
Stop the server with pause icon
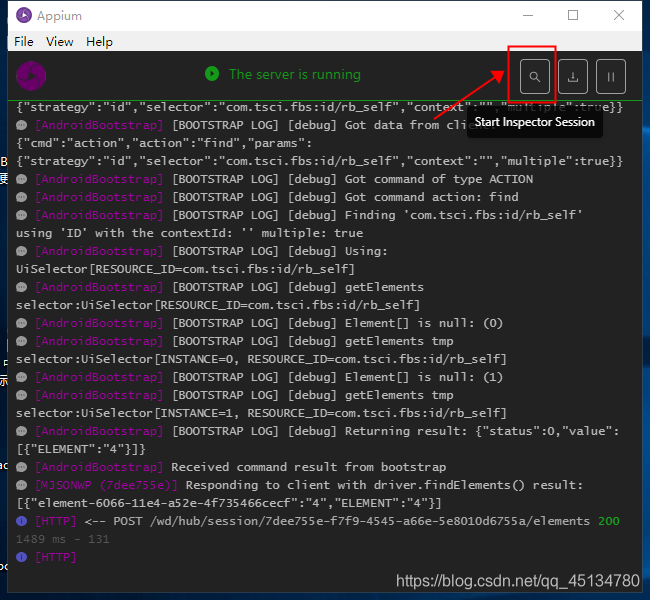[611, 77]
